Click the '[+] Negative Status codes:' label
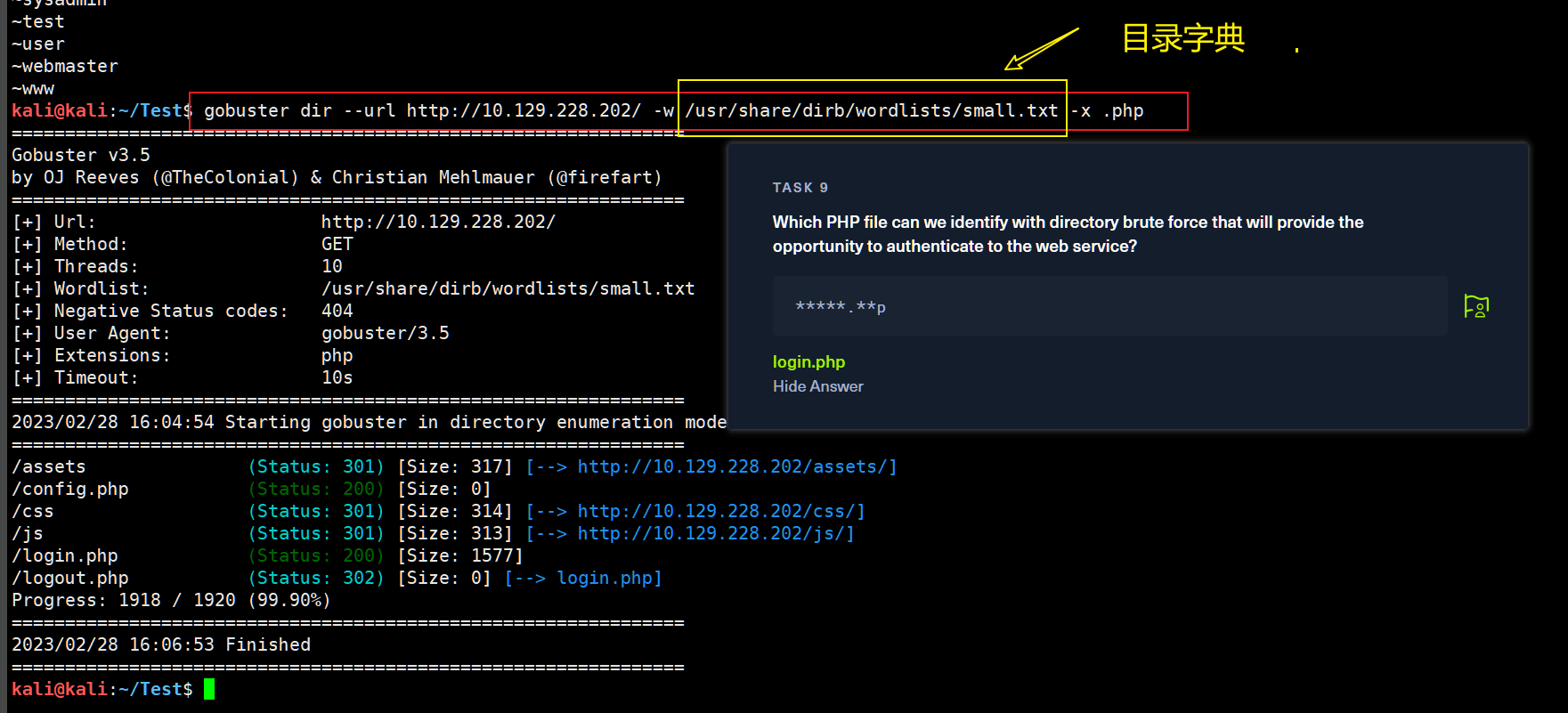Viewport: 1568px width, 713px height. click(150, 311)
